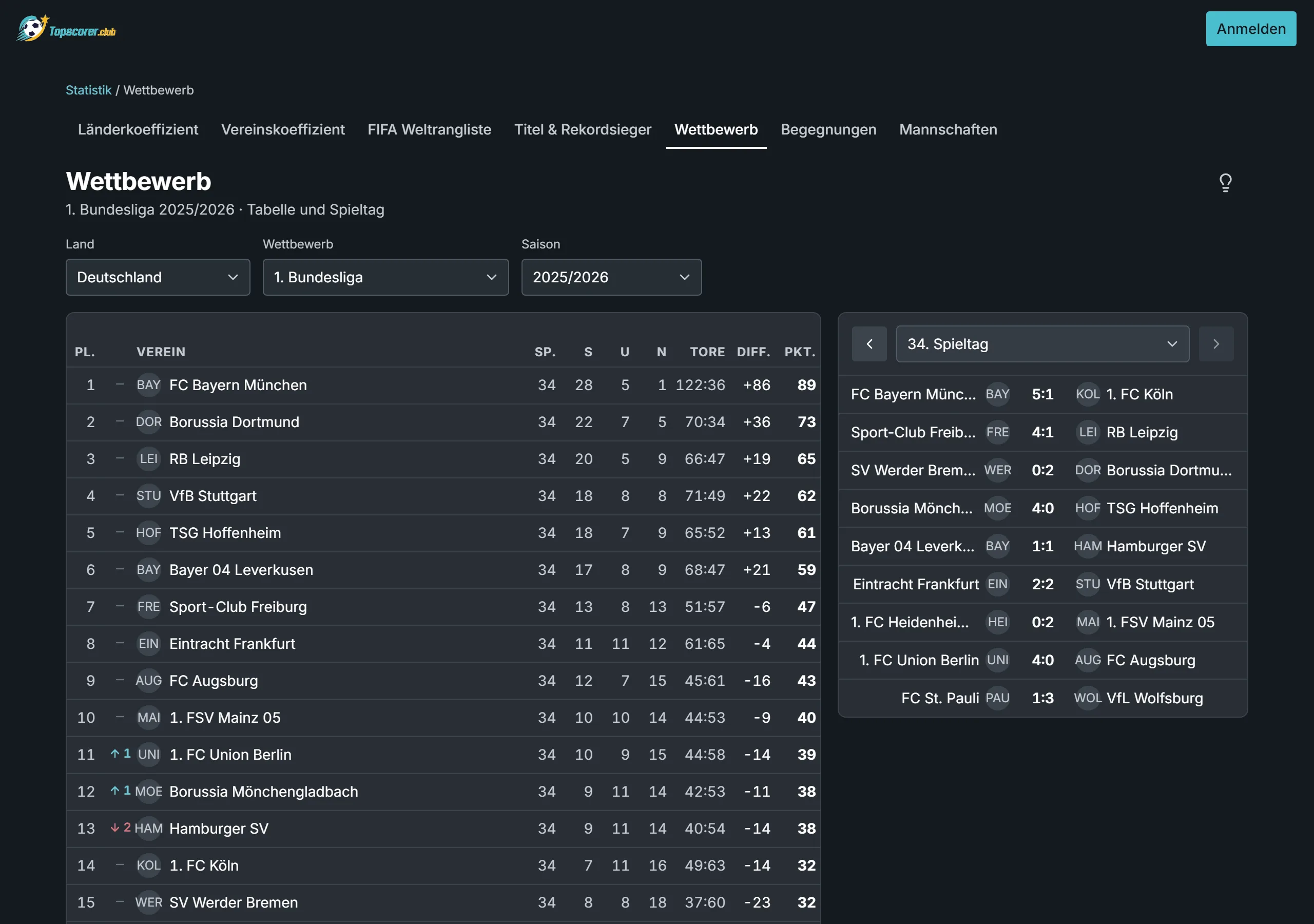Click Bayern München's 89 points value
Viewport: 1314px width, 924px height.
click(x=806, y=386)
